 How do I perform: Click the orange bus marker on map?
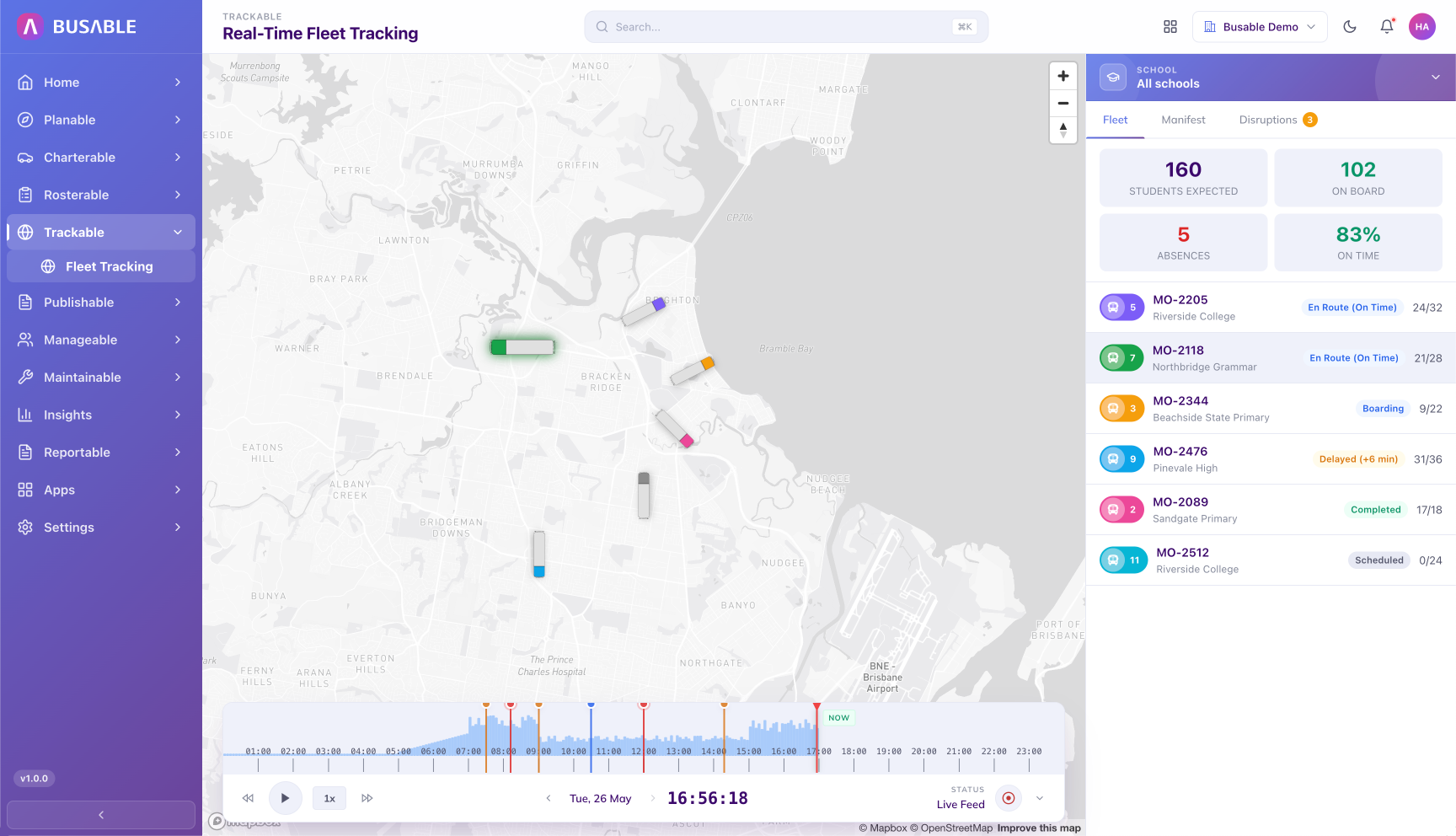pos(693,371)
